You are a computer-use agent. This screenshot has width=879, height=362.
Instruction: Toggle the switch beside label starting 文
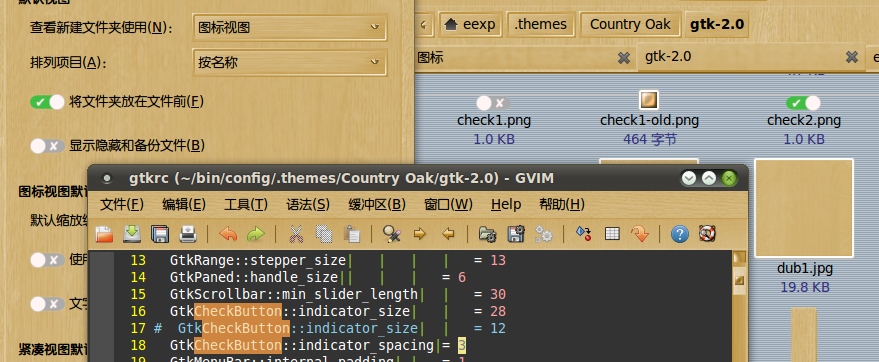tap(47, 304)
